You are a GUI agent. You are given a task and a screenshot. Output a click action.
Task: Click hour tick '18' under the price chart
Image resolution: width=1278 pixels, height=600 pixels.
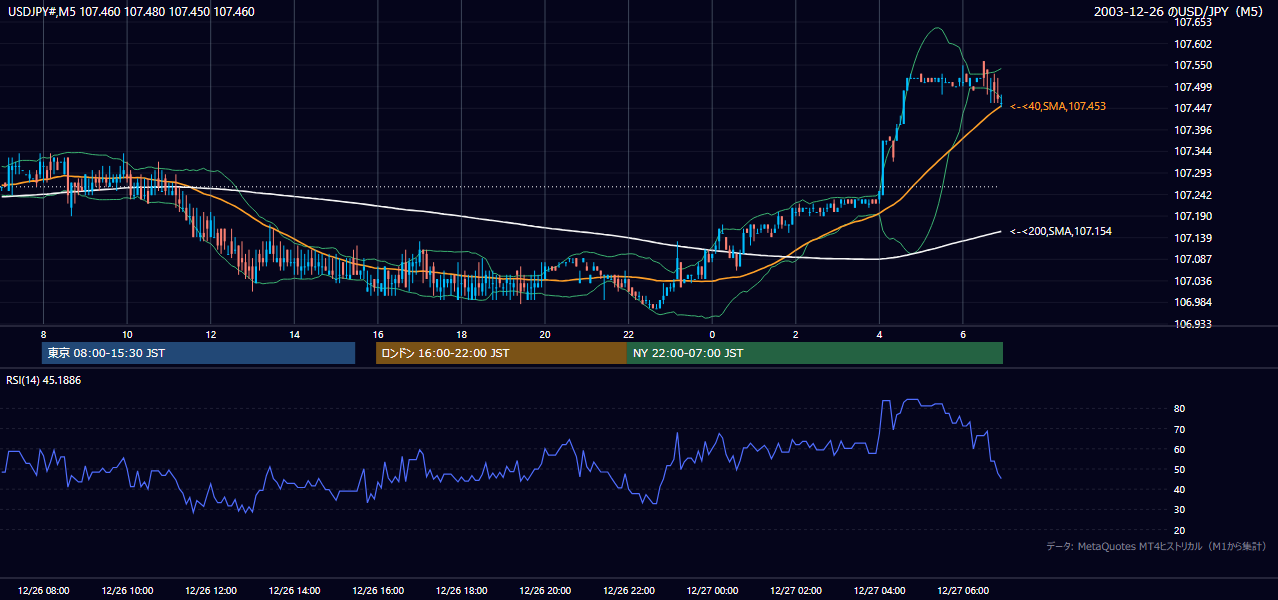(x=461, y=334)
